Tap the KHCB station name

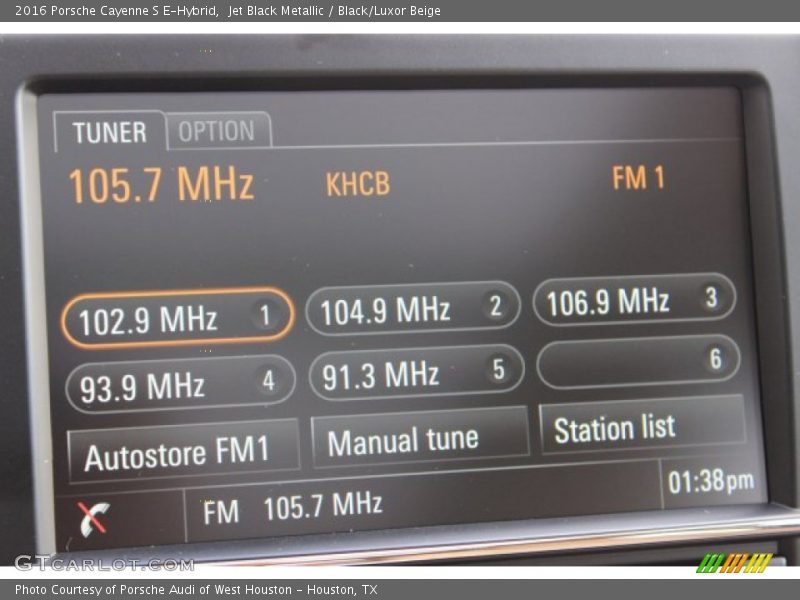358,184
